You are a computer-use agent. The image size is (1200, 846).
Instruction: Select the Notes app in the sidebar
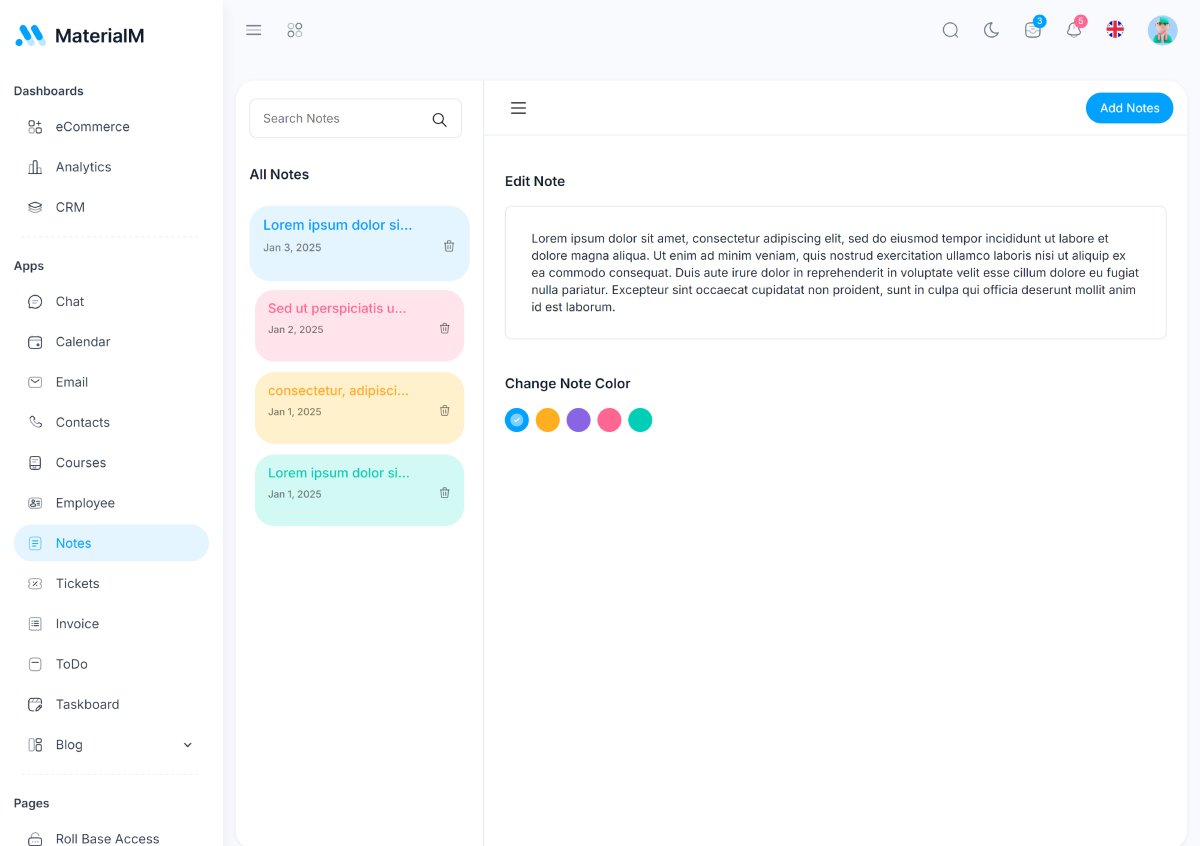(73, 542)
